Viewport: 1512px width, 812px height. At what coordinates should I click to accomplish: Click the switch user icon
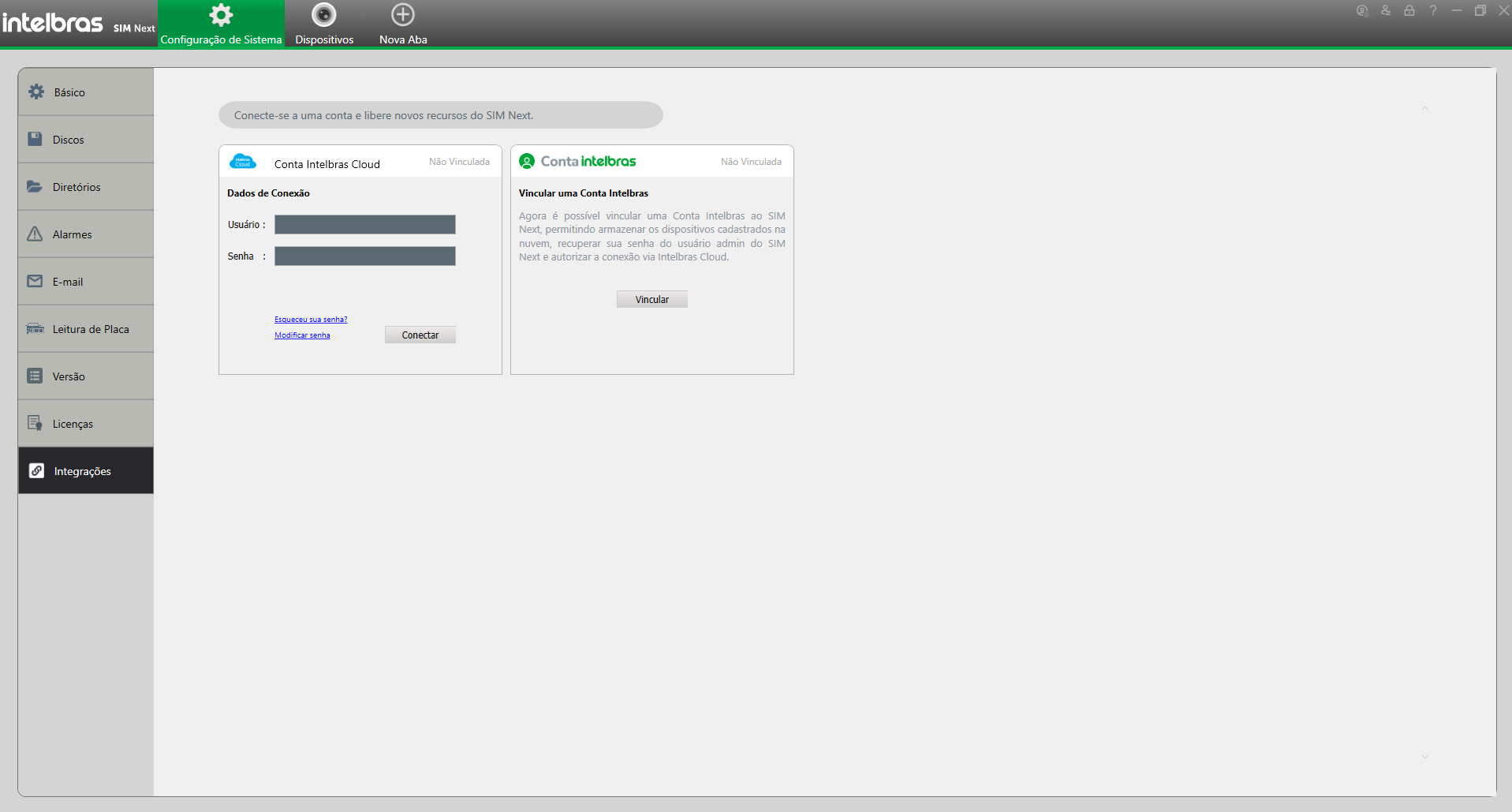click(1386, 10)
